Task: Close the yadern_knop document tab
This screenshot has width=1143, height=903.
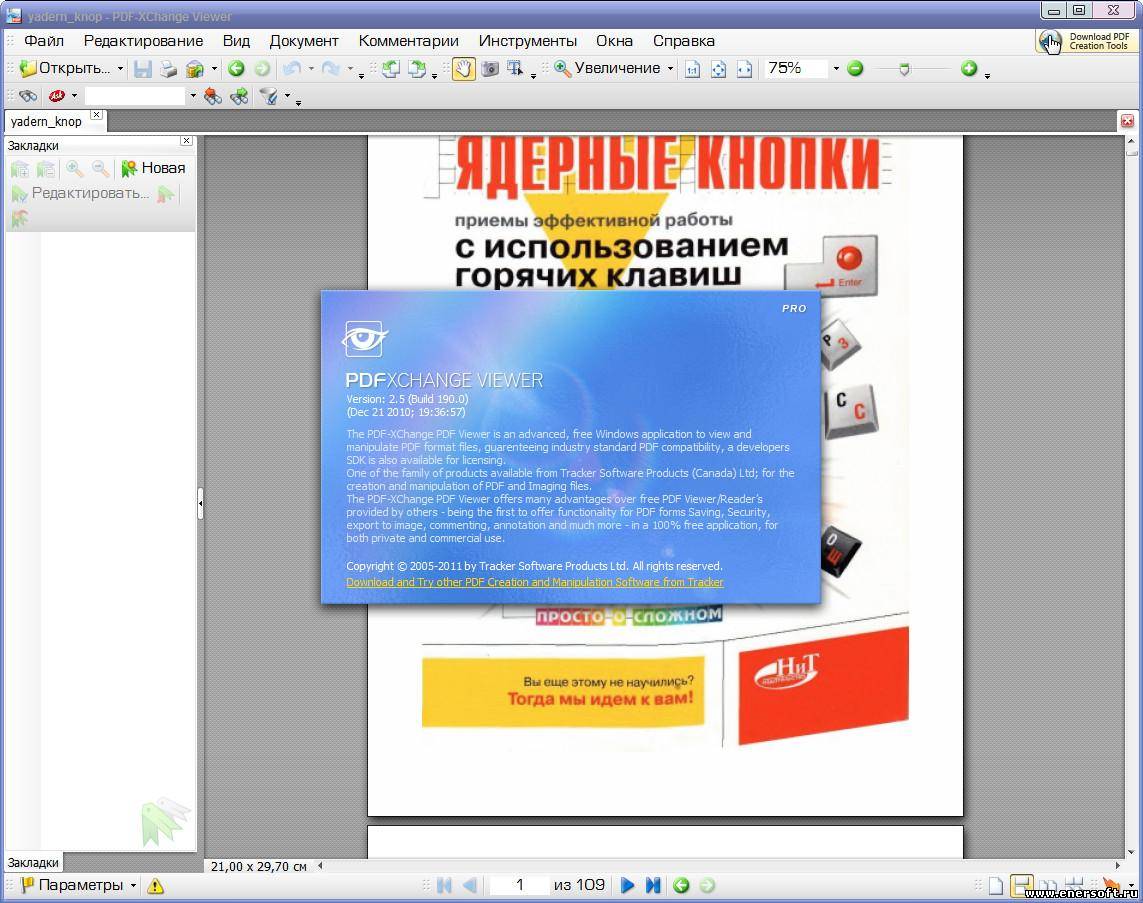Action: tap(96, 115)
